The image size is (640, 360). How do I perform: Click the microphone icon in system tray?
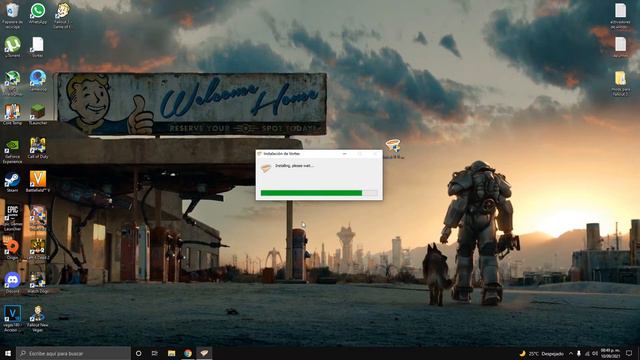(x=579, y=353)
